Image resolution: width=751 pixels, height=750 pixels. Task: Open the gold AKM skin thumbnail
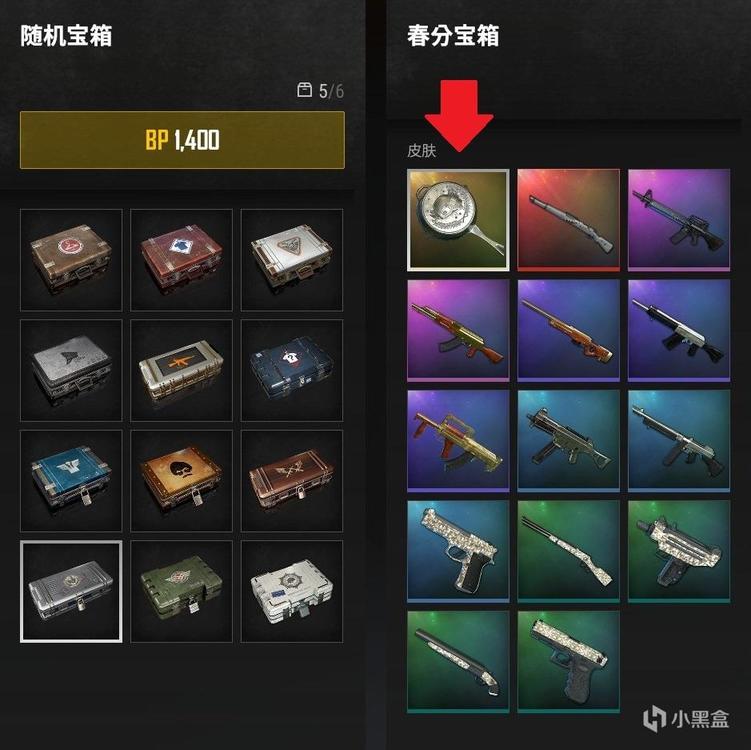point(458,330)
